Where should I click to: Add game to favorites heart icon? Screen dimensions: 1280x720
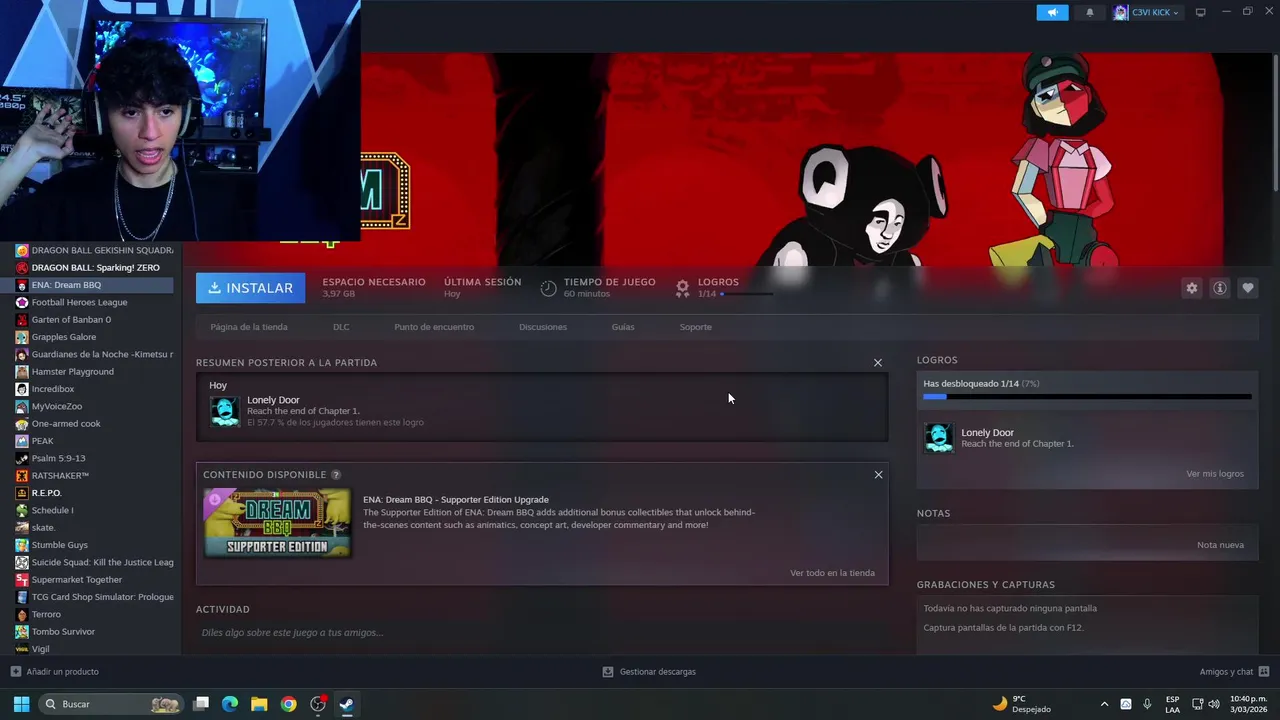(x=1248, y=288)
